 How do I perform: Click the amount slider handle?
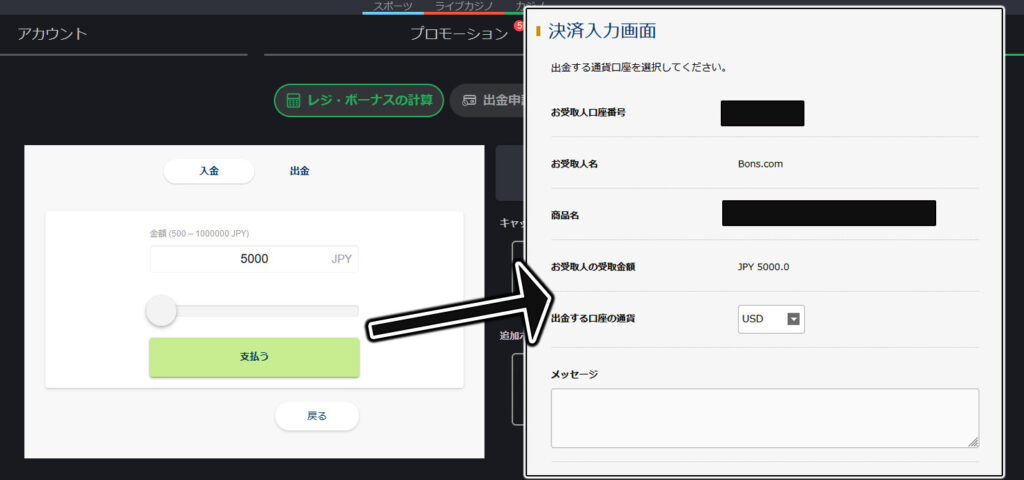(161, 311)
